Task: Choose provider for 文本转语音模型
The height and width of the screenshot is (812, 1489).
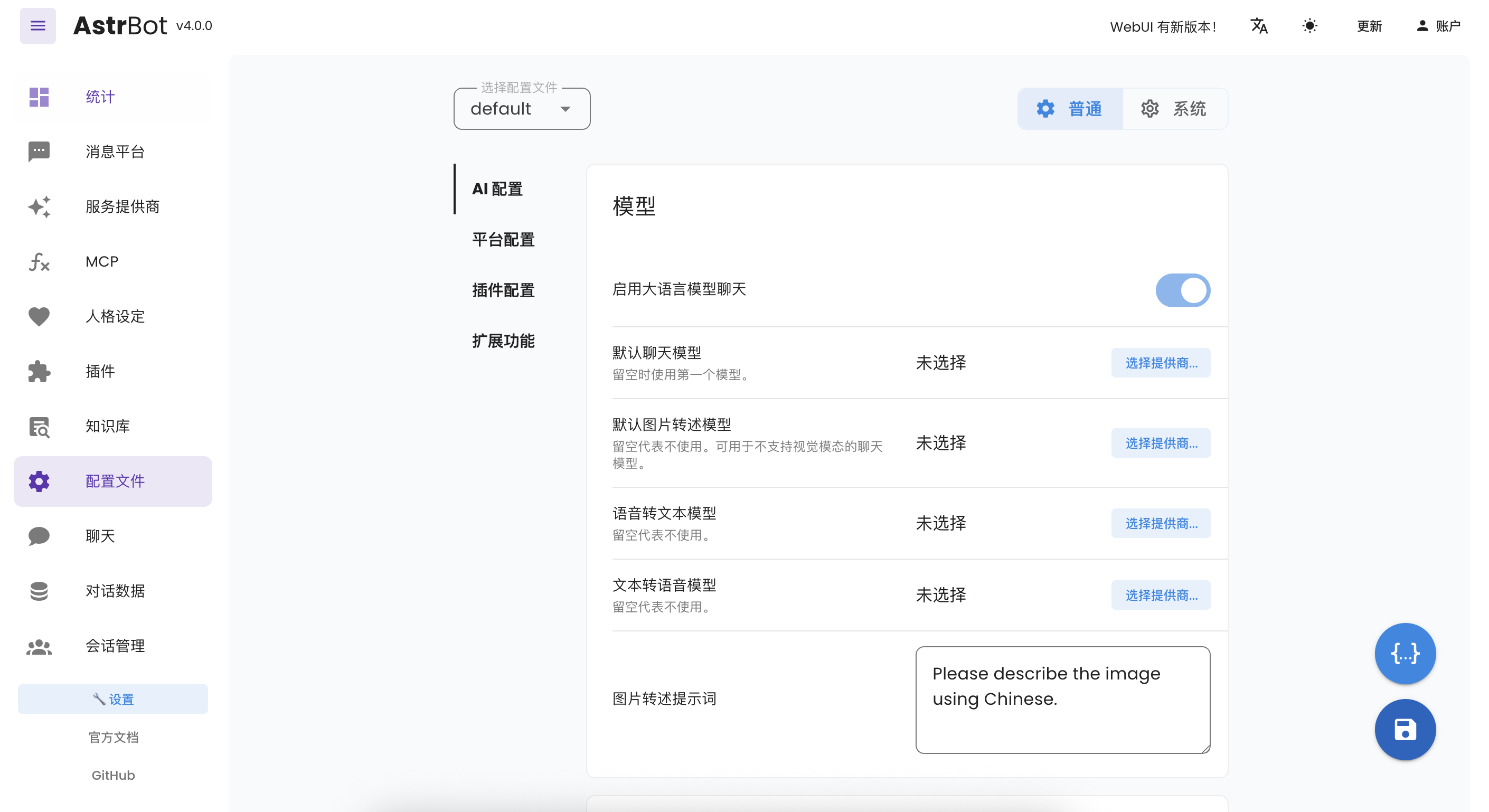Action: [x=1160, y=596]
